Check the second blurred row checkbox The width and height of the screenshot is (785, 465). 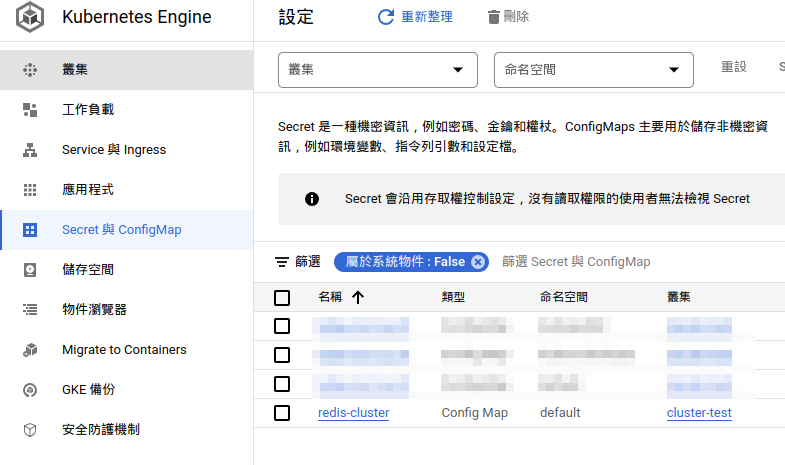(x=282, y=355)
